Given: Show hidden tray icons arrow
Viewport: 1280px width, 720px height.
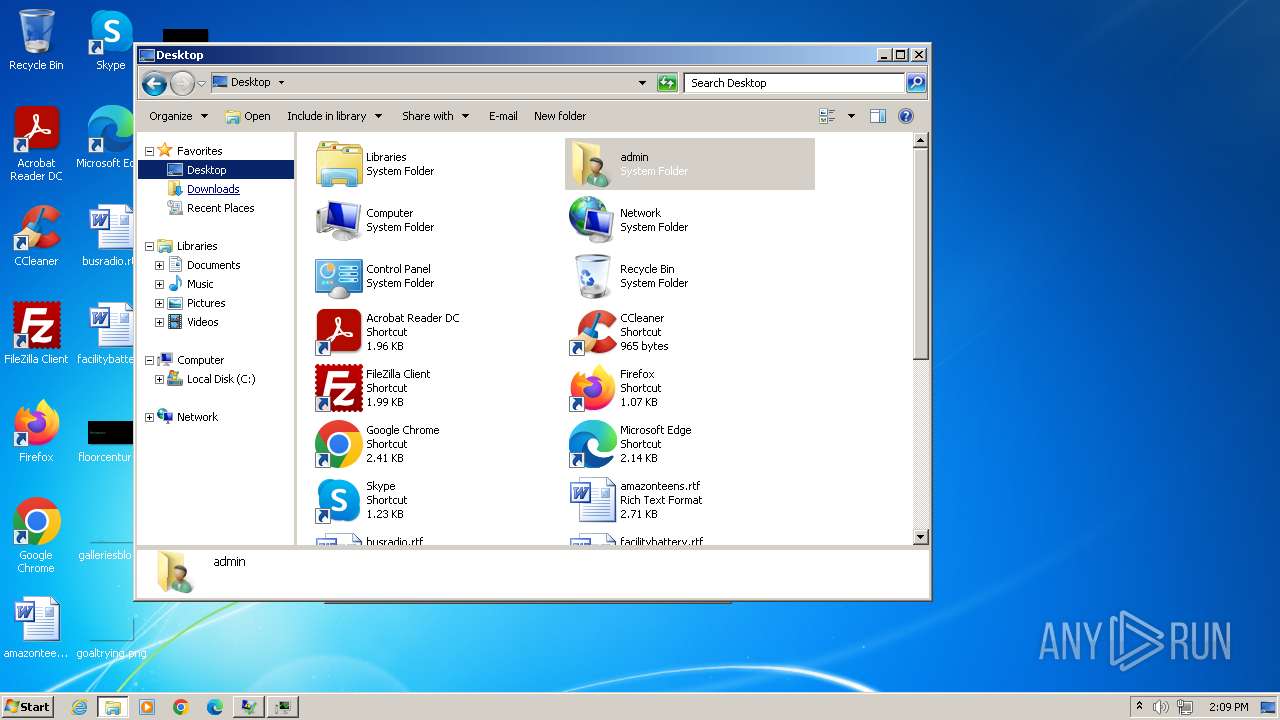Looking at the screenshot, I should coord(1139,707).
